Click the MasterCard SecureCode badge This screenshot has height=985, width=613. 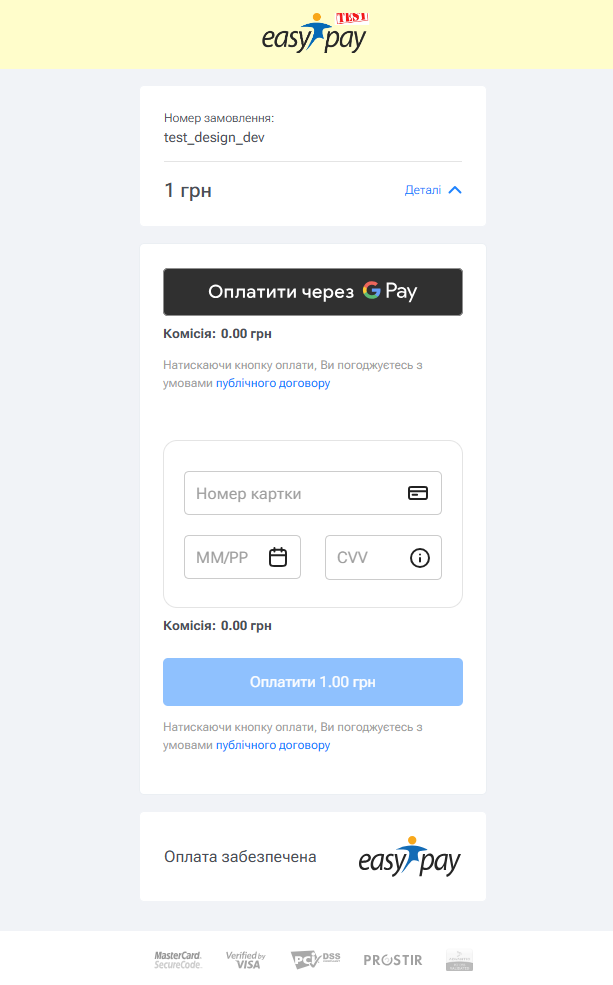(178, 960)
